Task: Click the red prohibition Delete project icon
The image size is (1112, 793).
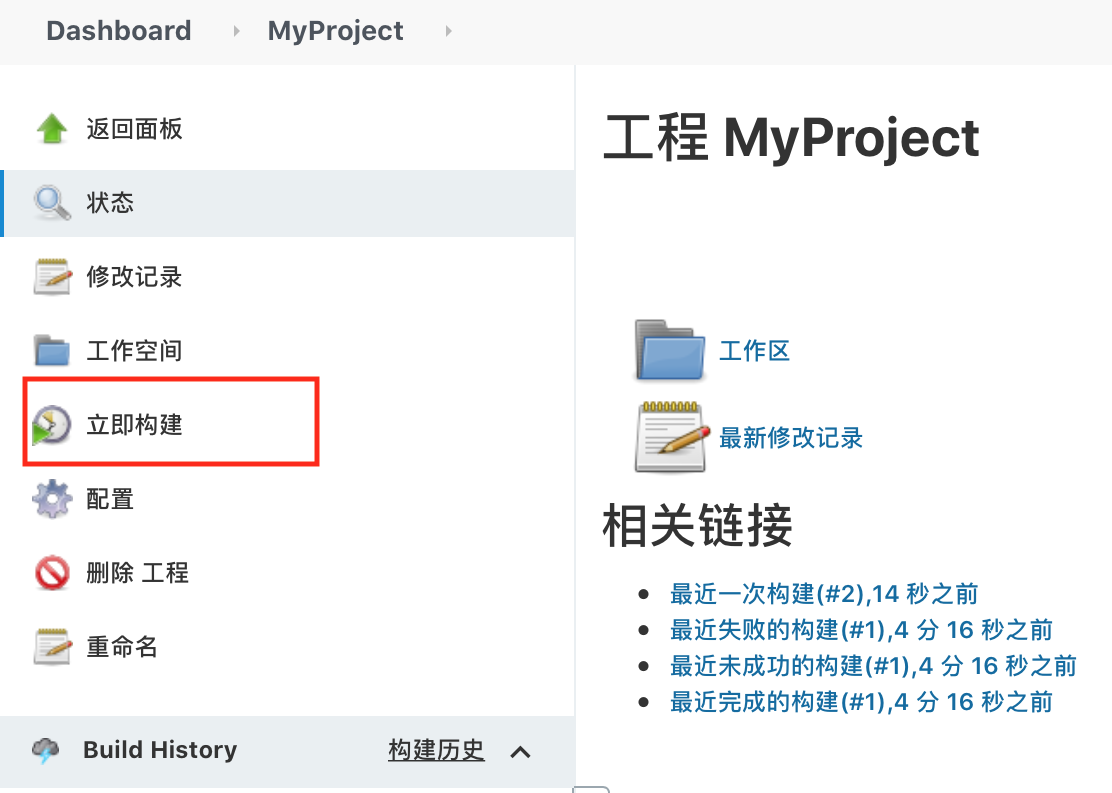Action: [52, 573]
